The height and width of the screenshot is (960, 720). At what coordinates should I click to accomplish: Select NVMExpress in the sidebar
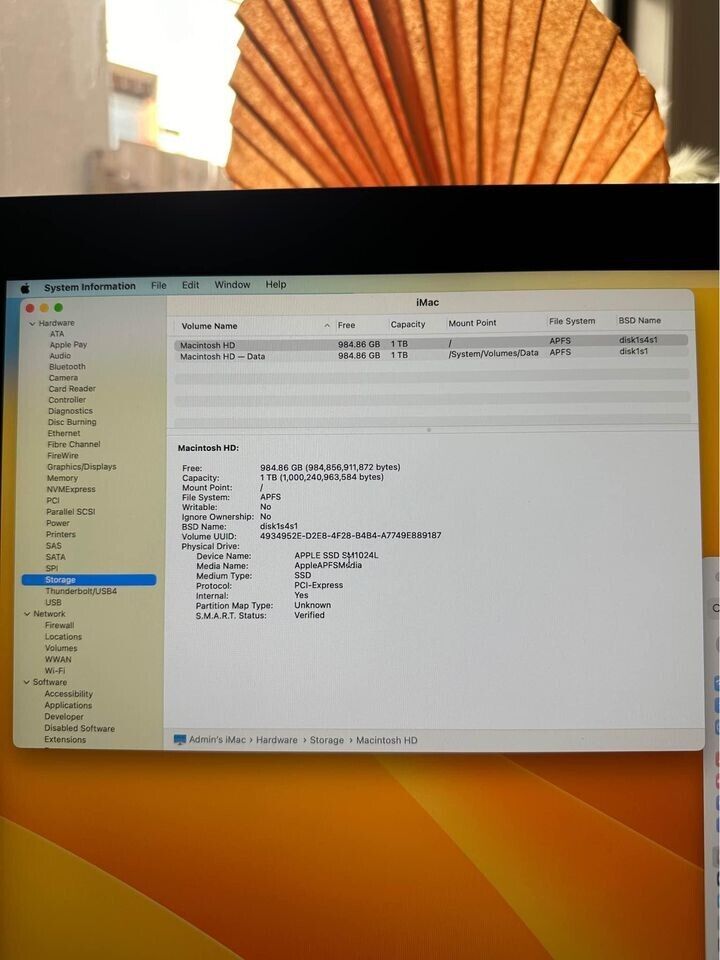[71, 489]
